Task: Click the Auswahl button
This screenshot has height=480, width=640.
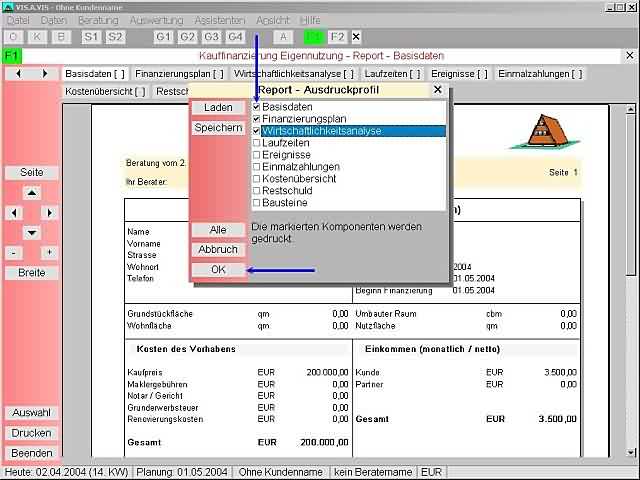Action: tap(32, 413)
